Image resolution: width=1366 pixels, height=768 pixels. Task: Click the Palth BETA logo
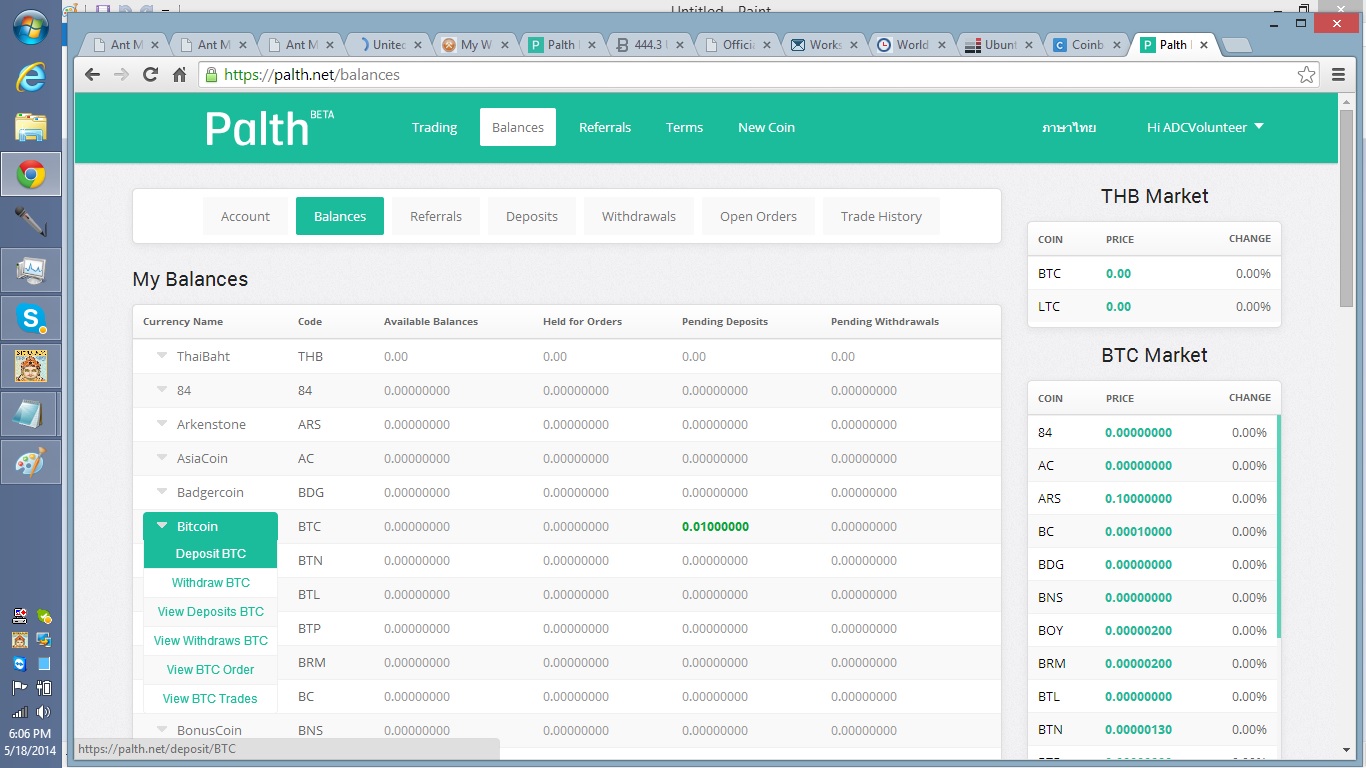(x=269, y=128)
